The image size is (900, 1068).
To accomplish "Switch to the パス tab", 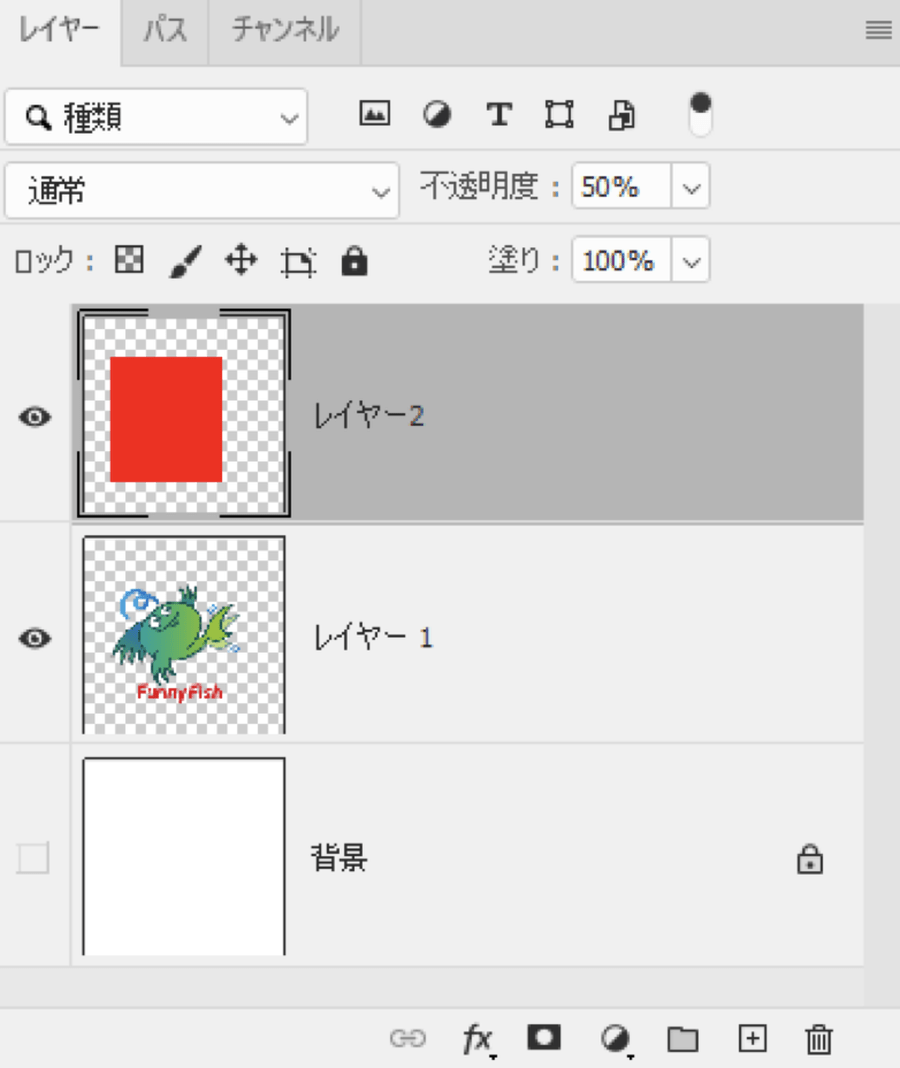I will point(165,30).
